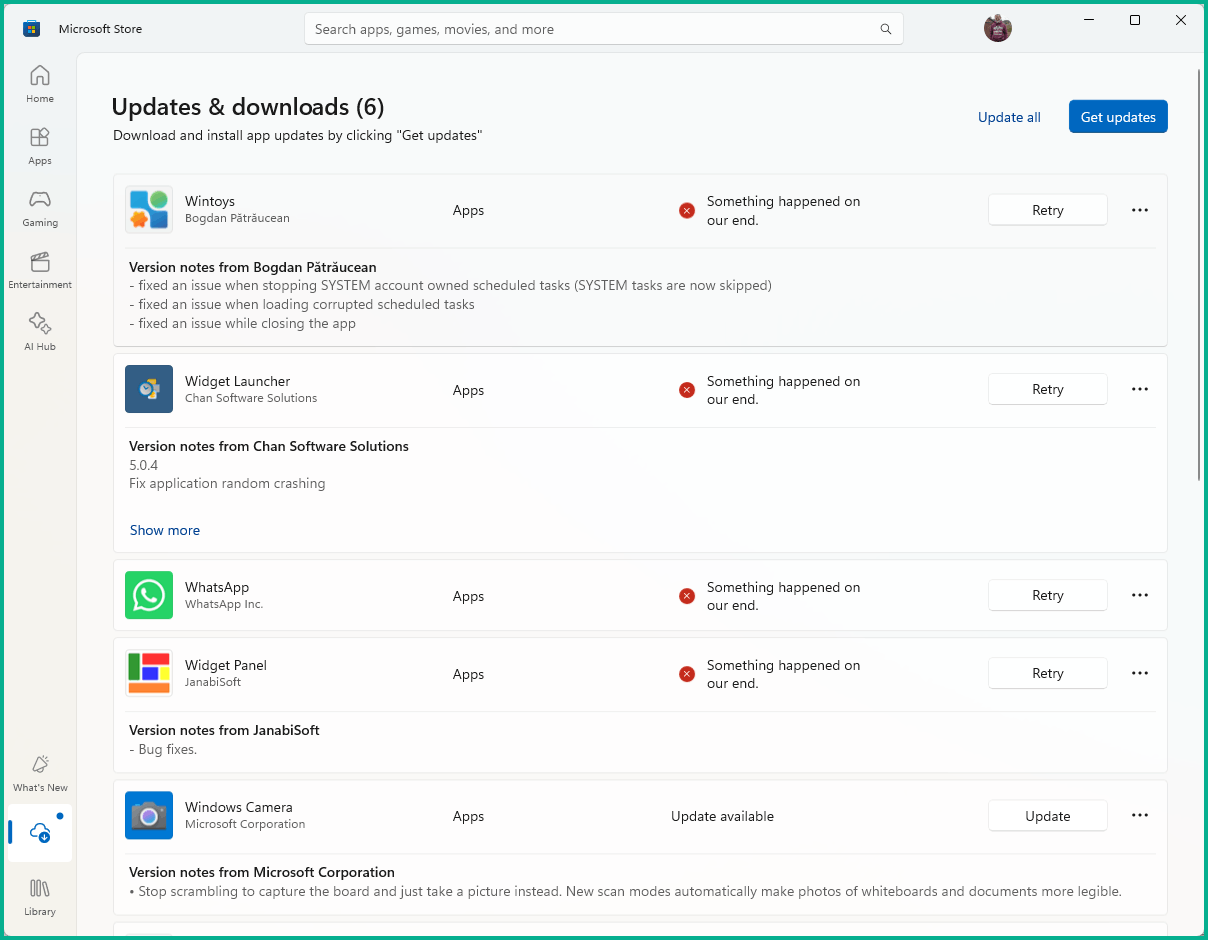Click the Wintoys error status icon
This screenshot has width=1208, height=940.
(x=687, y=210)
